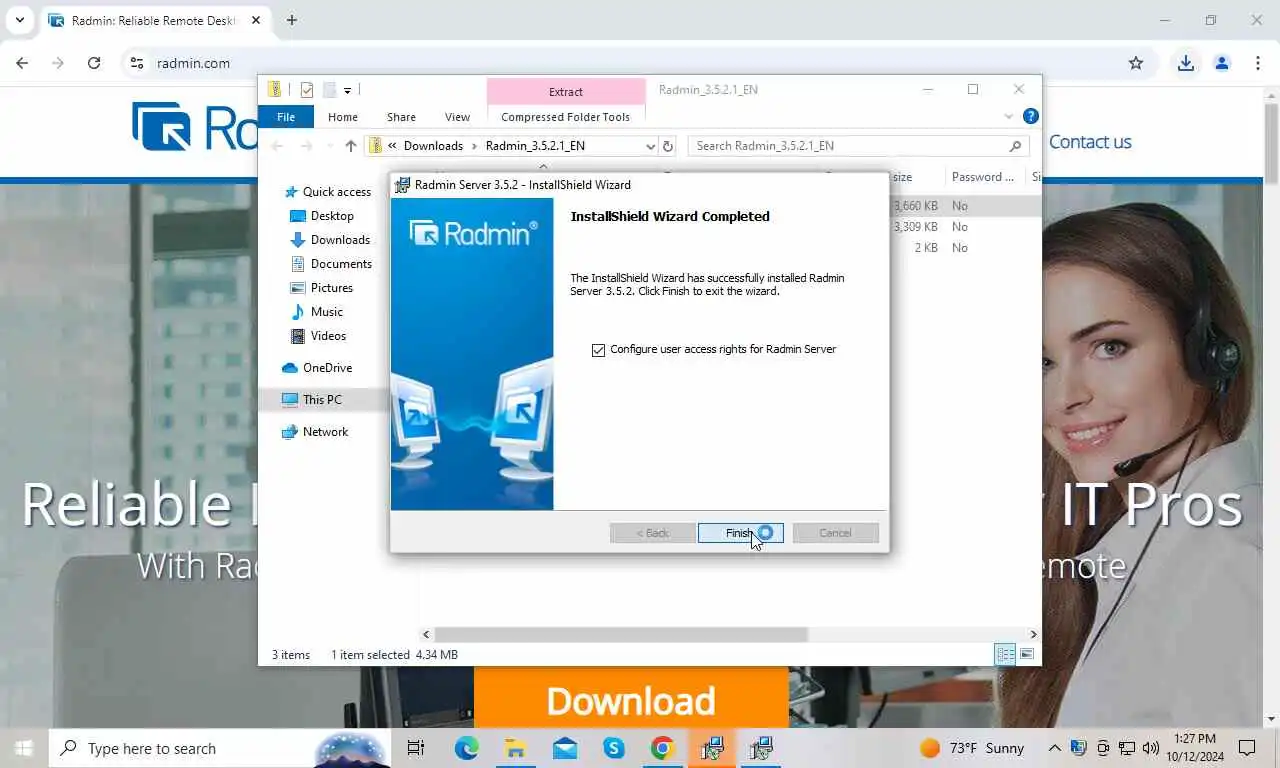Select Documents in navigation pane
This screenshot has height=768, width=1280.
click(x=341, y=264)
